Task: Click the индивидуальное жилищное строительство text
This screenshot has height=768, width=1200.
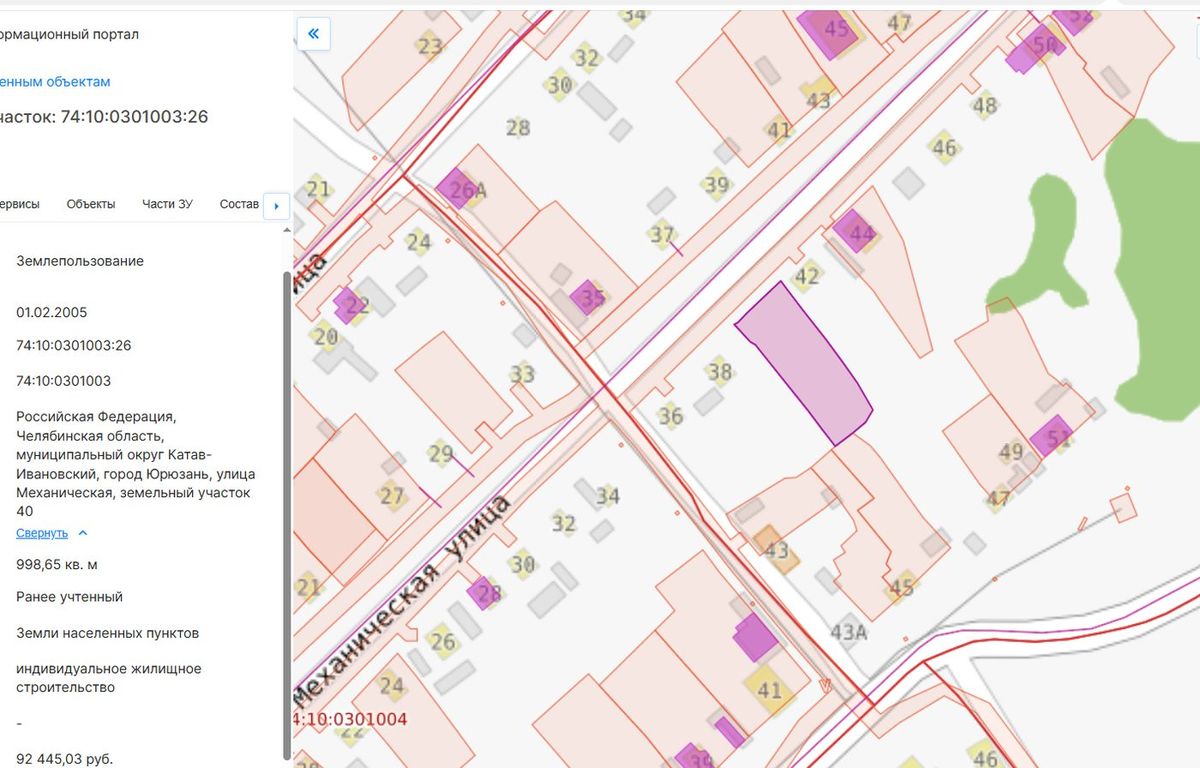Action: point(109,678)
